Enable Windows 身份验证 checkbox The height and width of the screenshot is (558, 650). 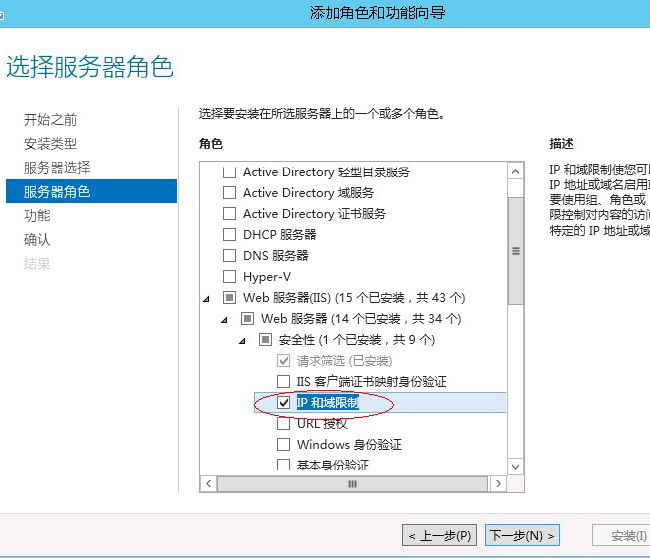pyautogui.click(x=283, y=445)
